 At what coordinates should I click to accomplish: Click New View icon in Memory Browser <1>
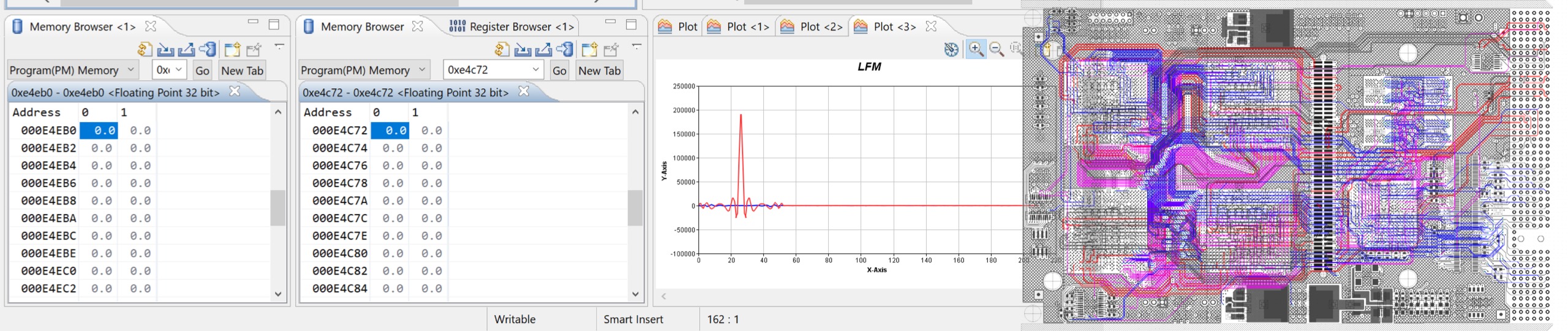[232, 50]
